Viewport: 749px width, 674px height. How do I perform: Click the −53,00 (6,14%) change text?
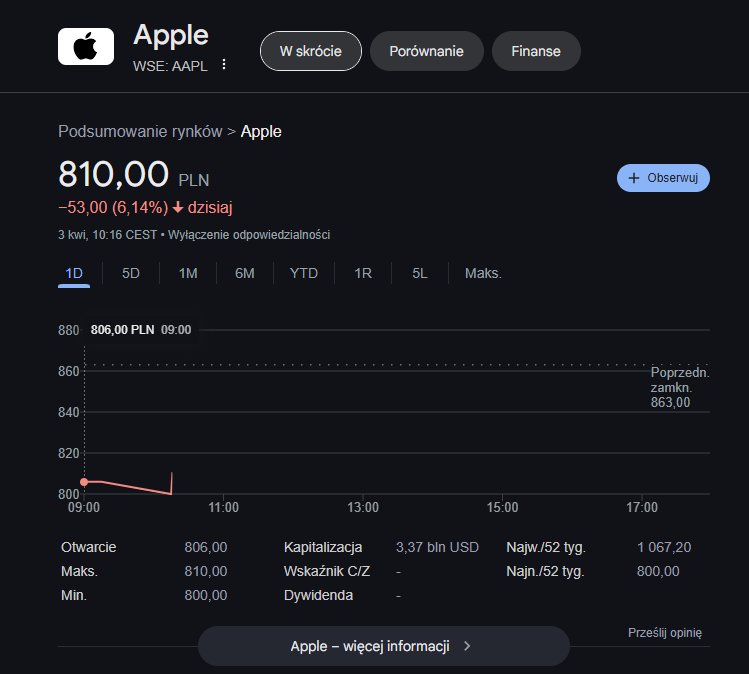coord(113,207)
